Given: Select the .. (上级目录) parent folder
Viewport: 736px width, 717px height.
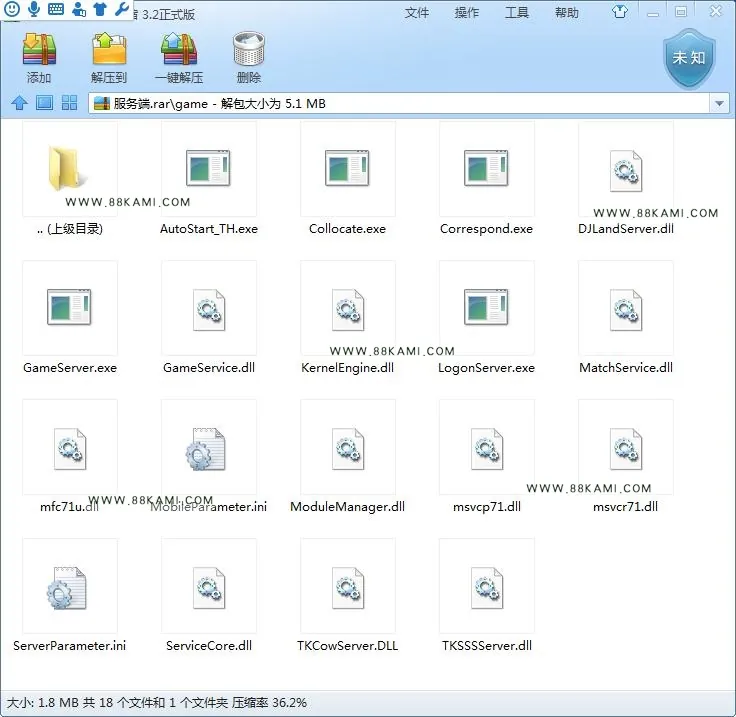Looking at the screenshot, I should 70,180.
